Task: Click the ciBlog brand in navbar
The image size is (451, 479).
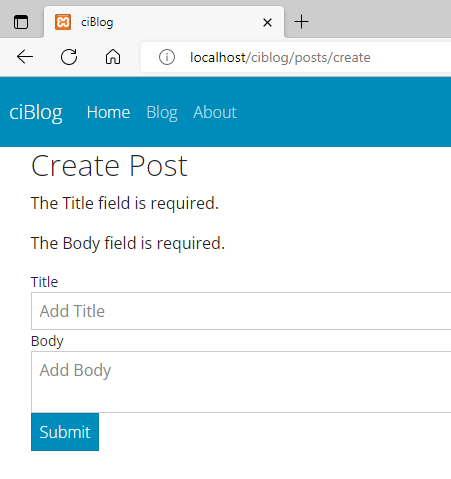Action: coord(36,112)
